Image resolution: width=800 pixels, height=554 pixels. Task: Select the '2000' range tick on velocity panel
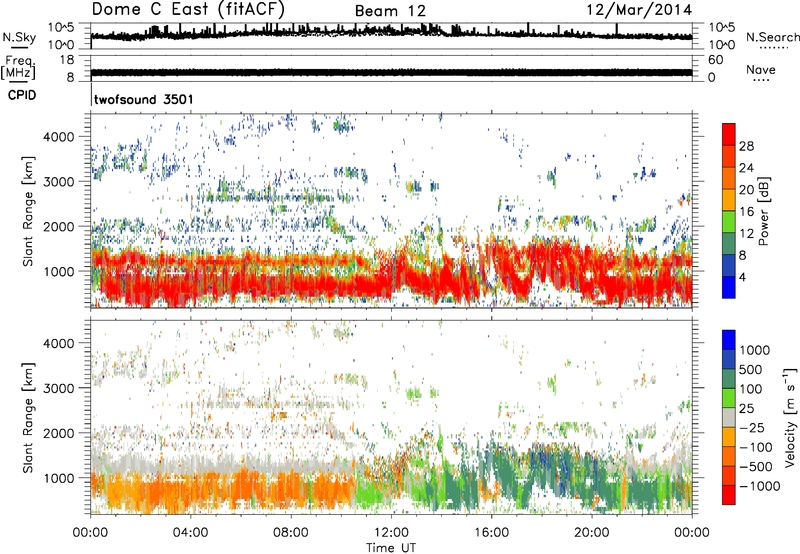coord(58,434)
